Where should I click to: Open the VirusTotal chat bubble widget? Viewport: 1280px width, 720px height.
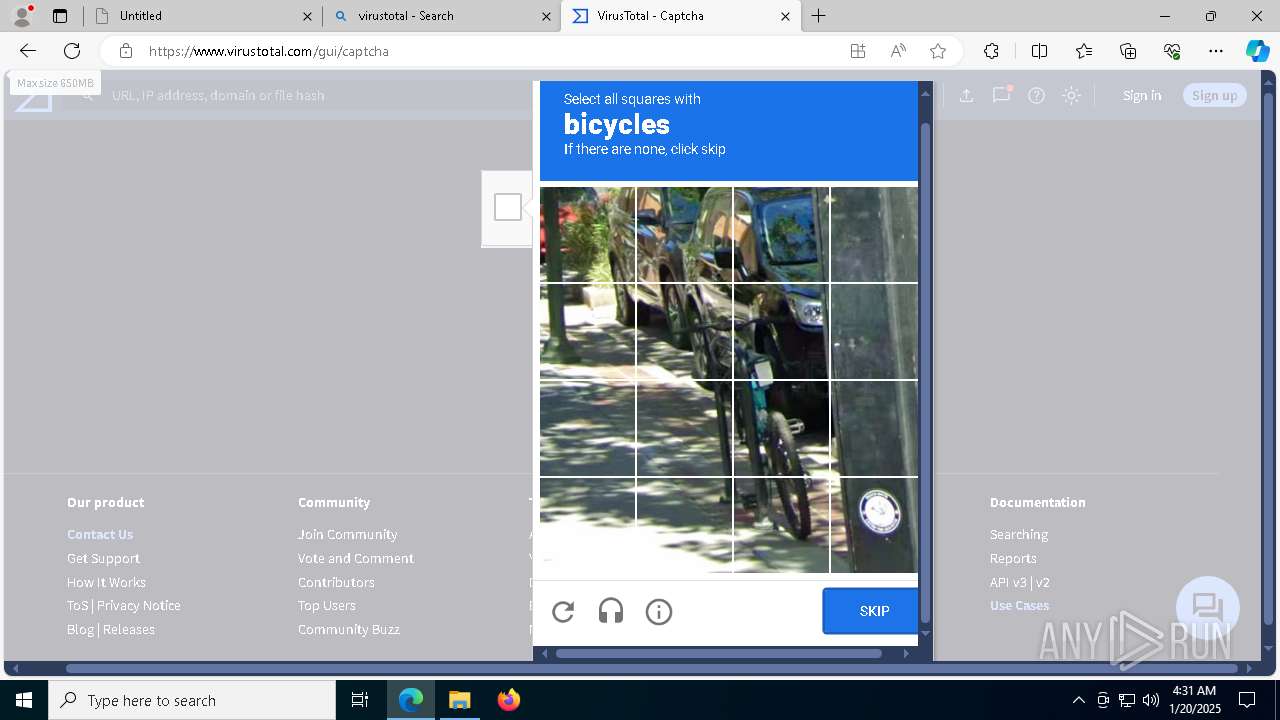(1208, 608)
